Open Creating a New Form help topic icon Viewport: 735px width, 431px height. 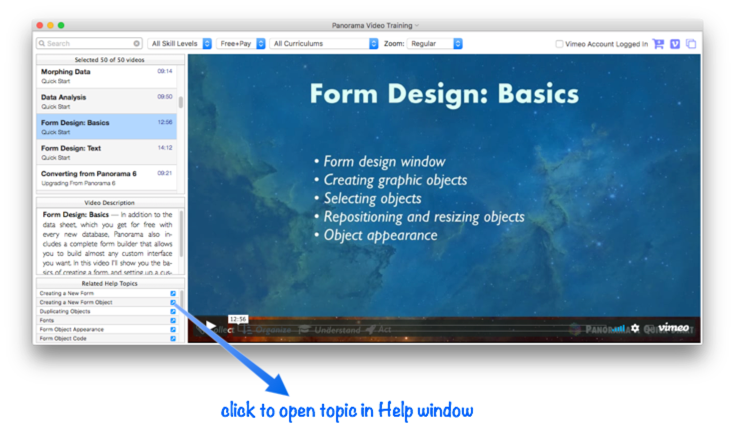[173, 293]
